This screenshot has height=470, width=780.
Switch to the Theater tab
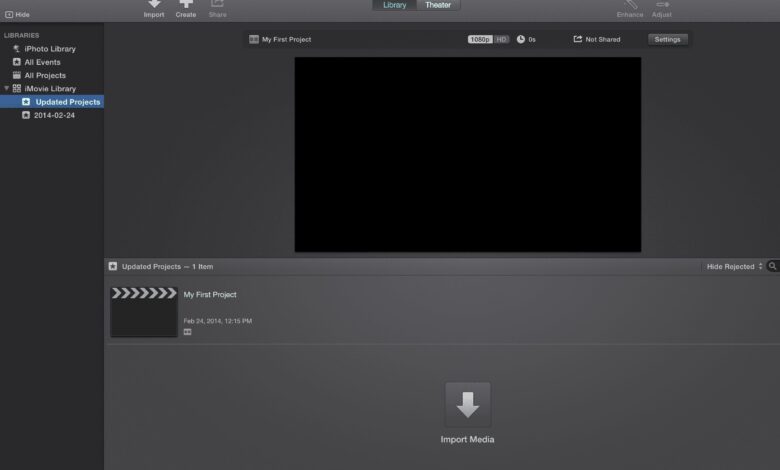click(438, 5)
